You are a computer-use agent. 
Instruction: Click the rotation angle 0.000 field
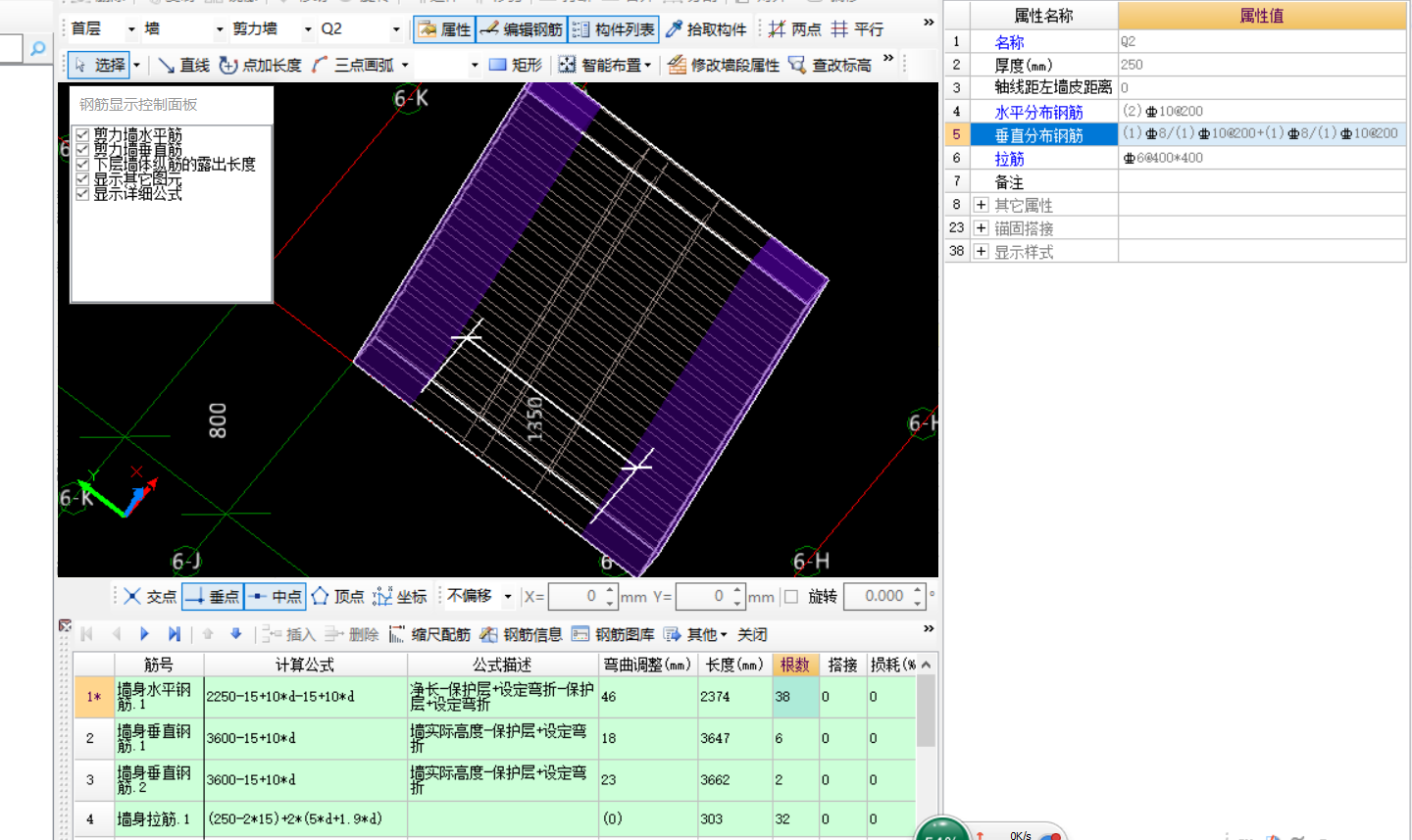coord(878,596)
